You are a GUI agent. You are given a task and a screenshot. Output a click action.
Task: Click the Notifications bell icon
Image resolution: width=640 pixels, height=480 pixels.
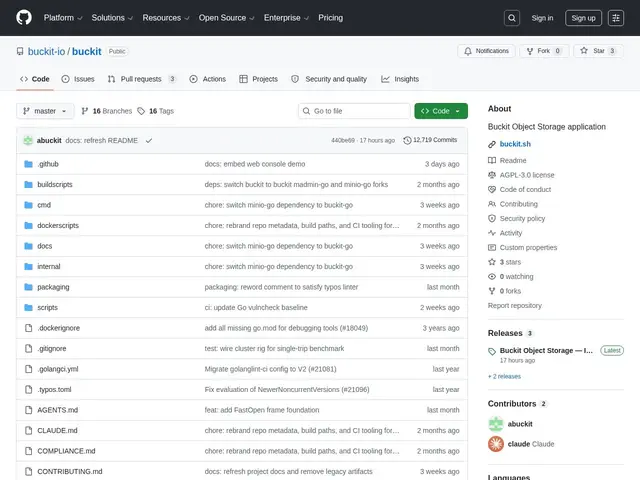468,51
